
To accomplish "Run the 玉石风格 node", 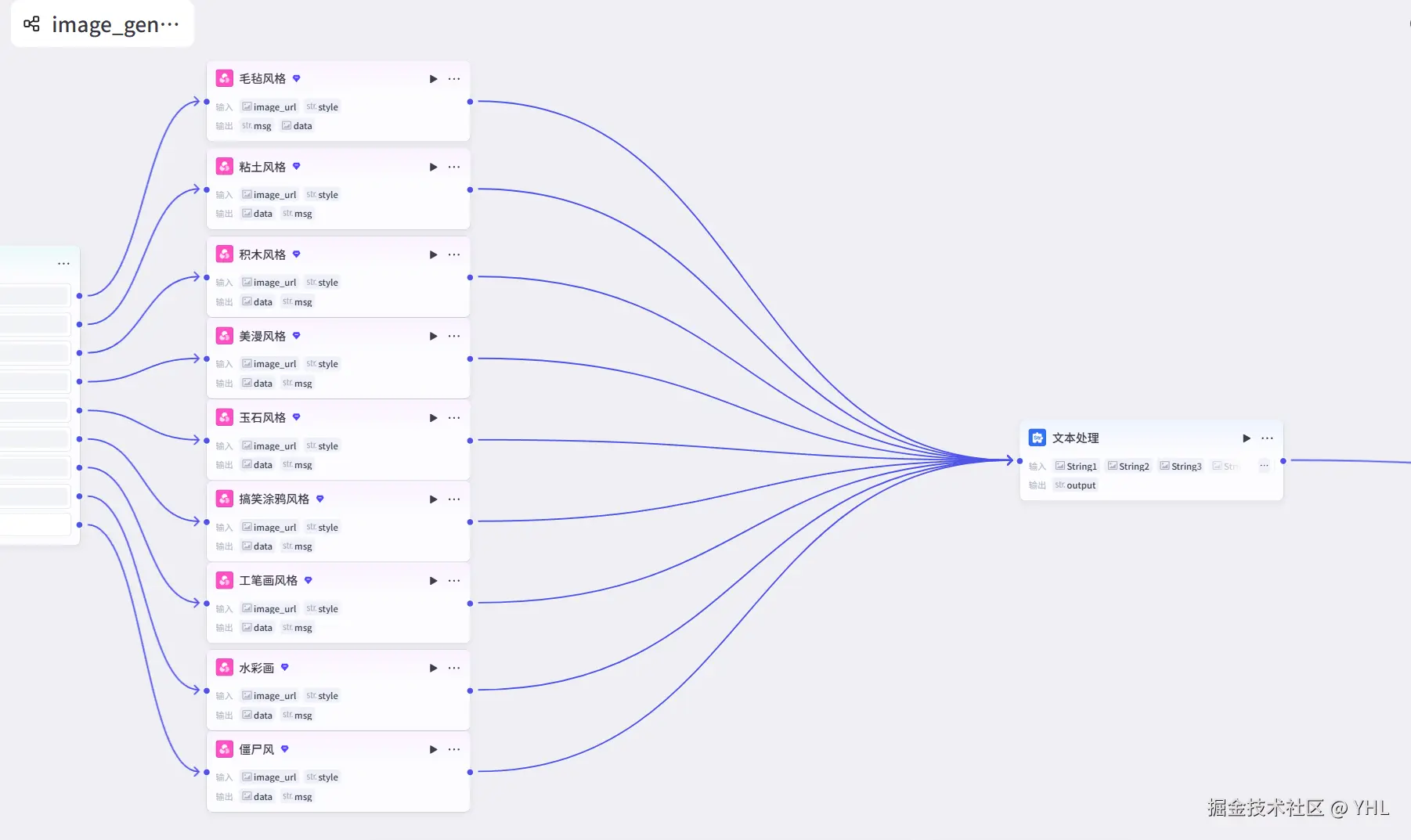I will (x=433, y=418).
